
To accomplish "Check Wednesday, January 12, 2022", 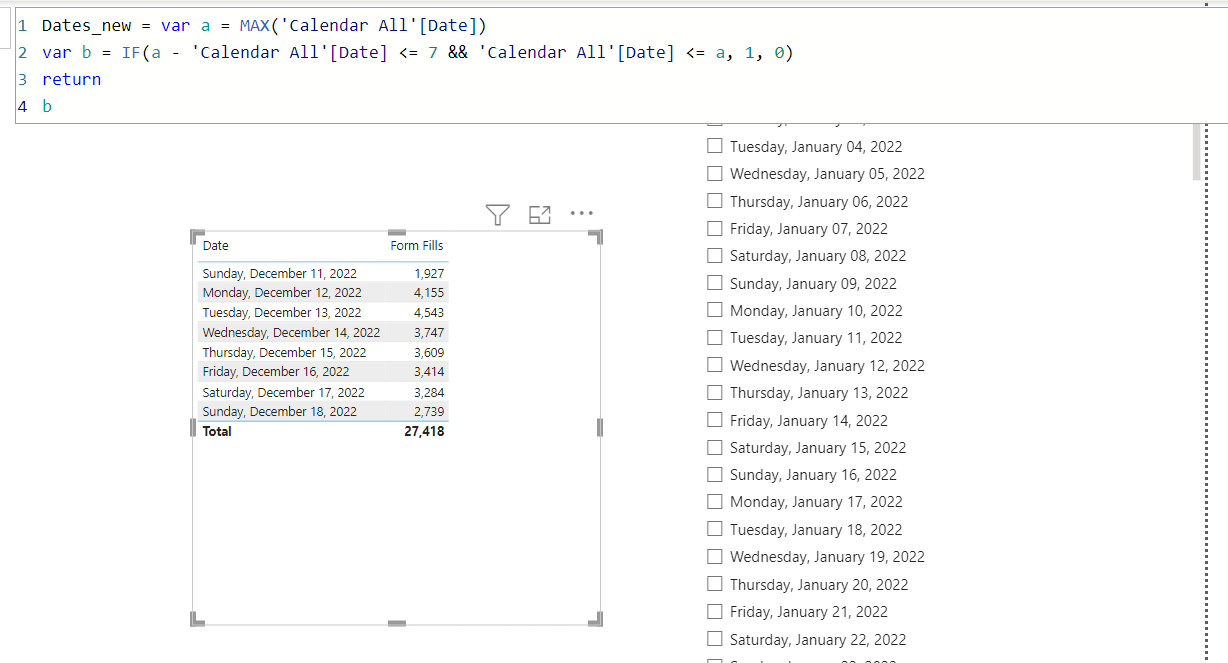I will [714, 365].
